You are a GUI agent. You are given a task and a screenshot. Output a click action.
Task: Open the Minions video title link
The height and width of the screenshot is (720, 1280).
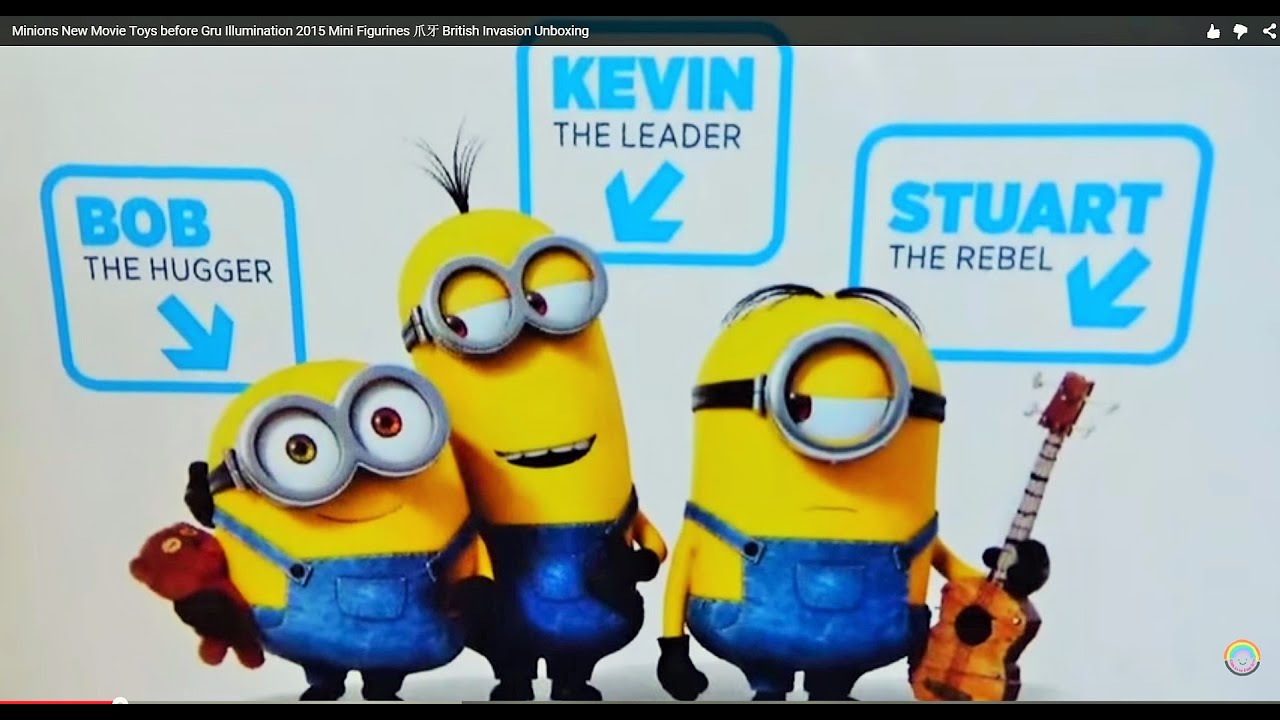(300, 31)
